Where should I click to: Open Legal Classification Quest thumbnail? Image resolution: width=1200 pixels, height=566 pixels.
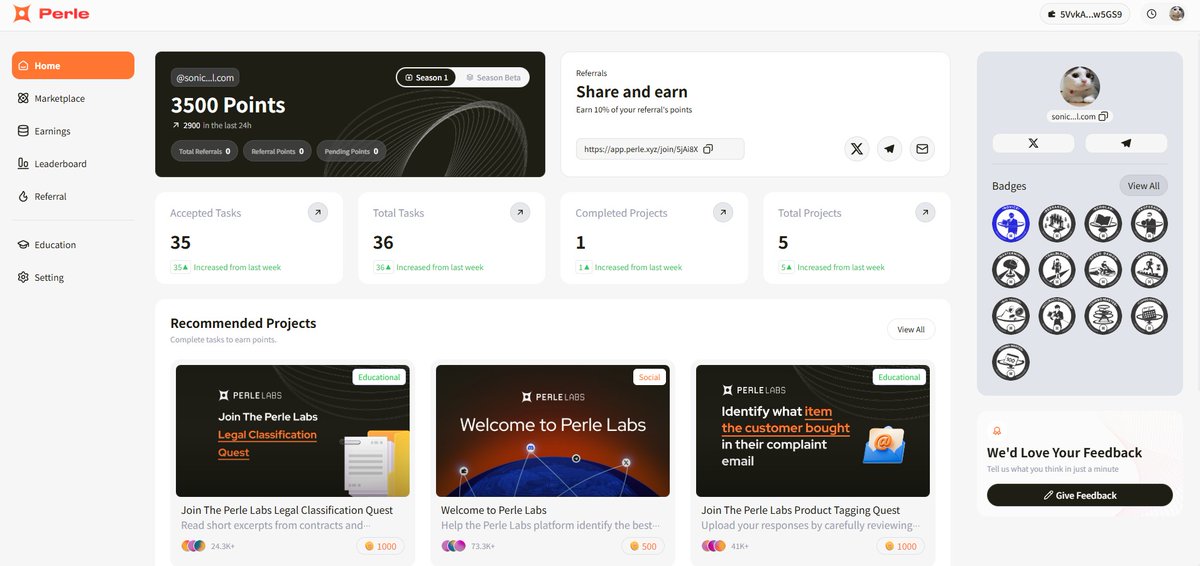coord(293,431)
